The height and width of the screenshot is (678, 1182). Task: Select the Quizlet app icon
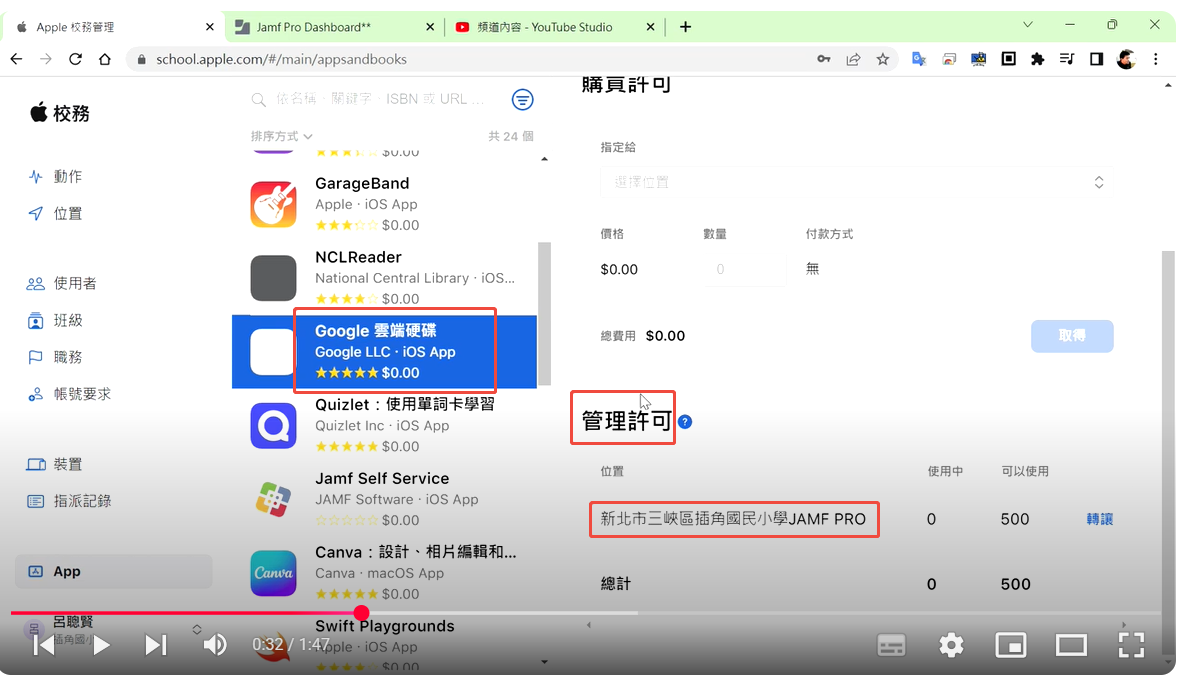(x=273, y=425)
